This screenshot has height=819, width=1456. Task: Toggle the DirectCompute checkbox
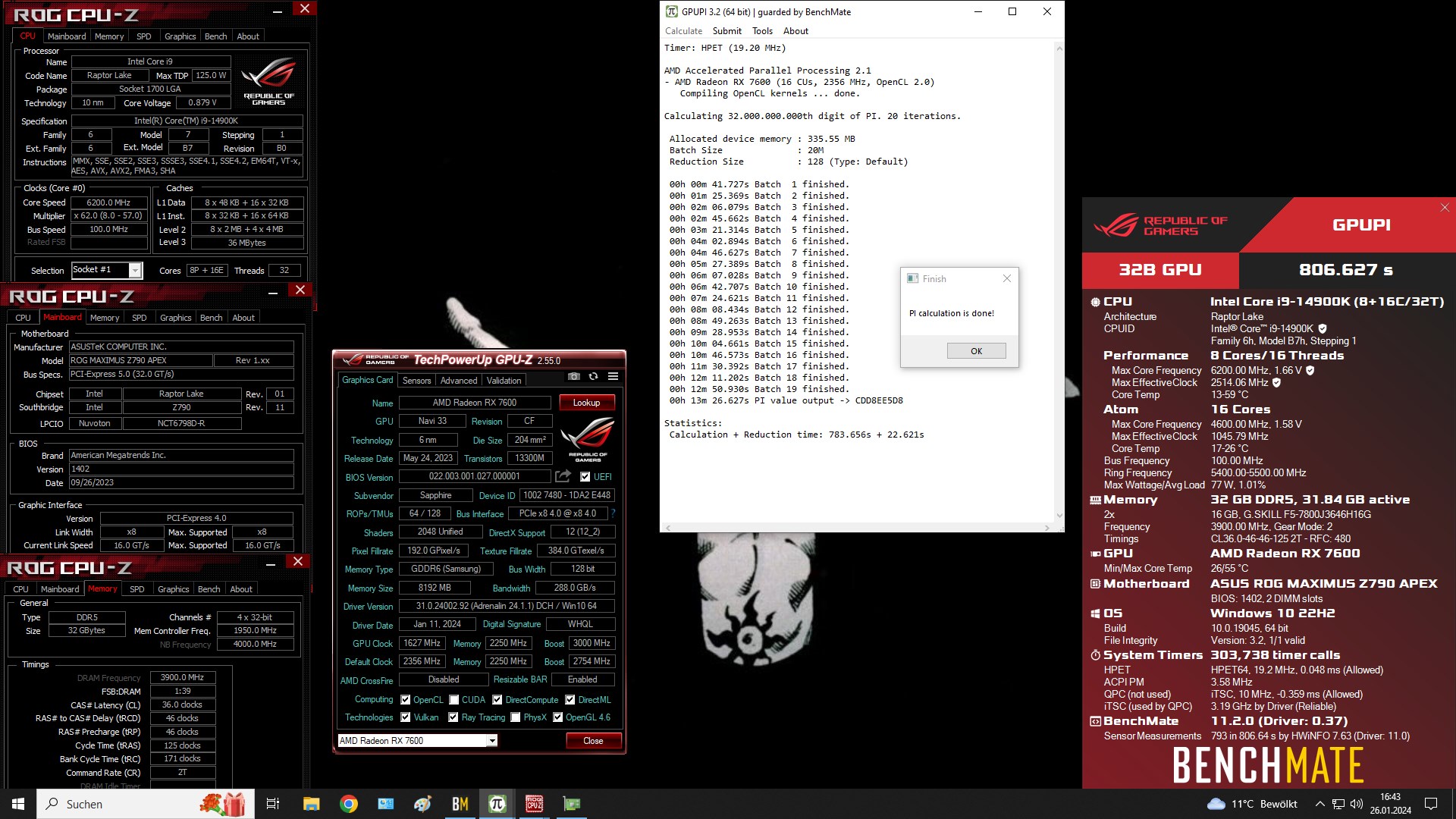tap(497, 700)
